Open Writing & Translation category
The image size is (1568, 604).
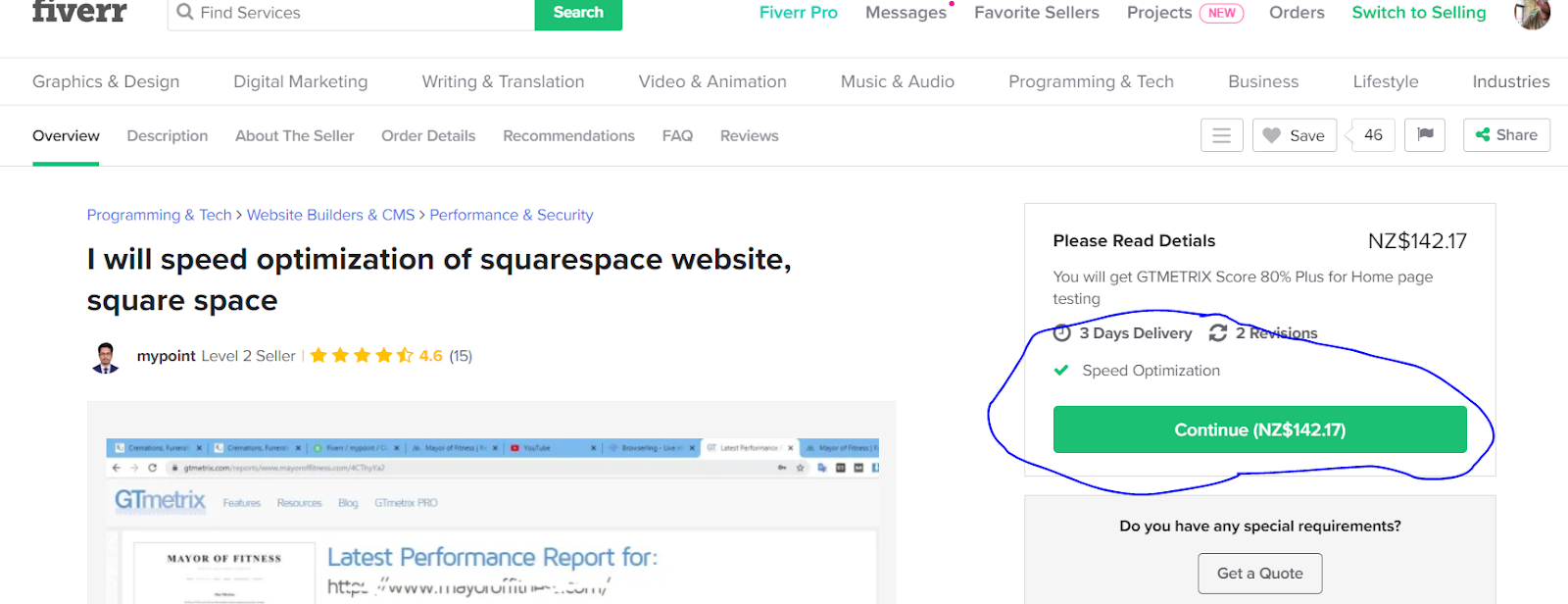coord(503,81)
